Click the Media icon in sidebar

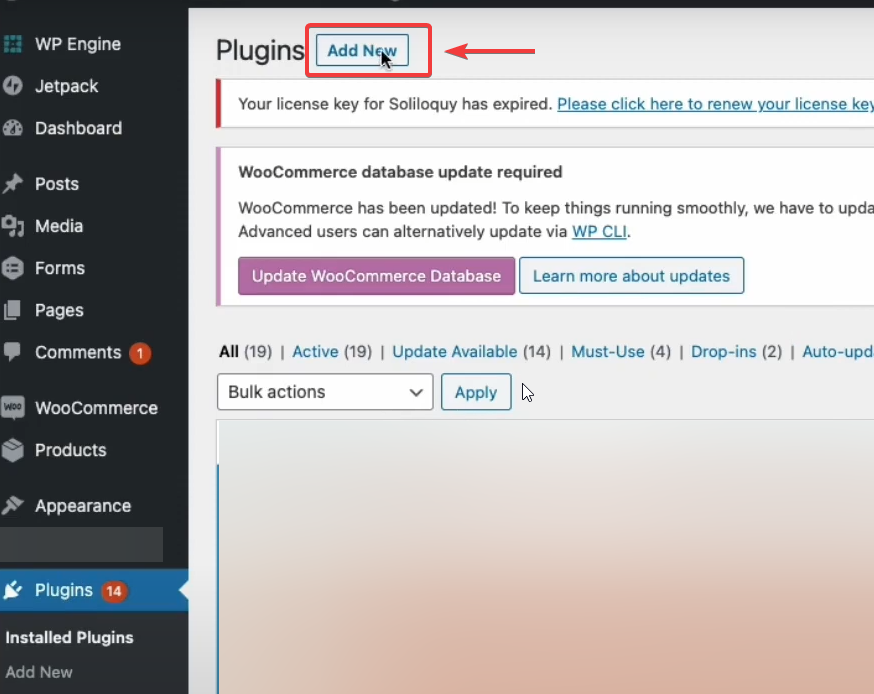point(12,226)
